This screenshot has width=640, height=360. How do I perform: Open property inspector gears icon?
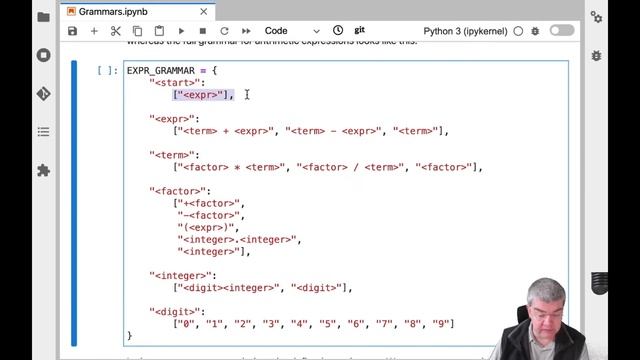point(596,17)
